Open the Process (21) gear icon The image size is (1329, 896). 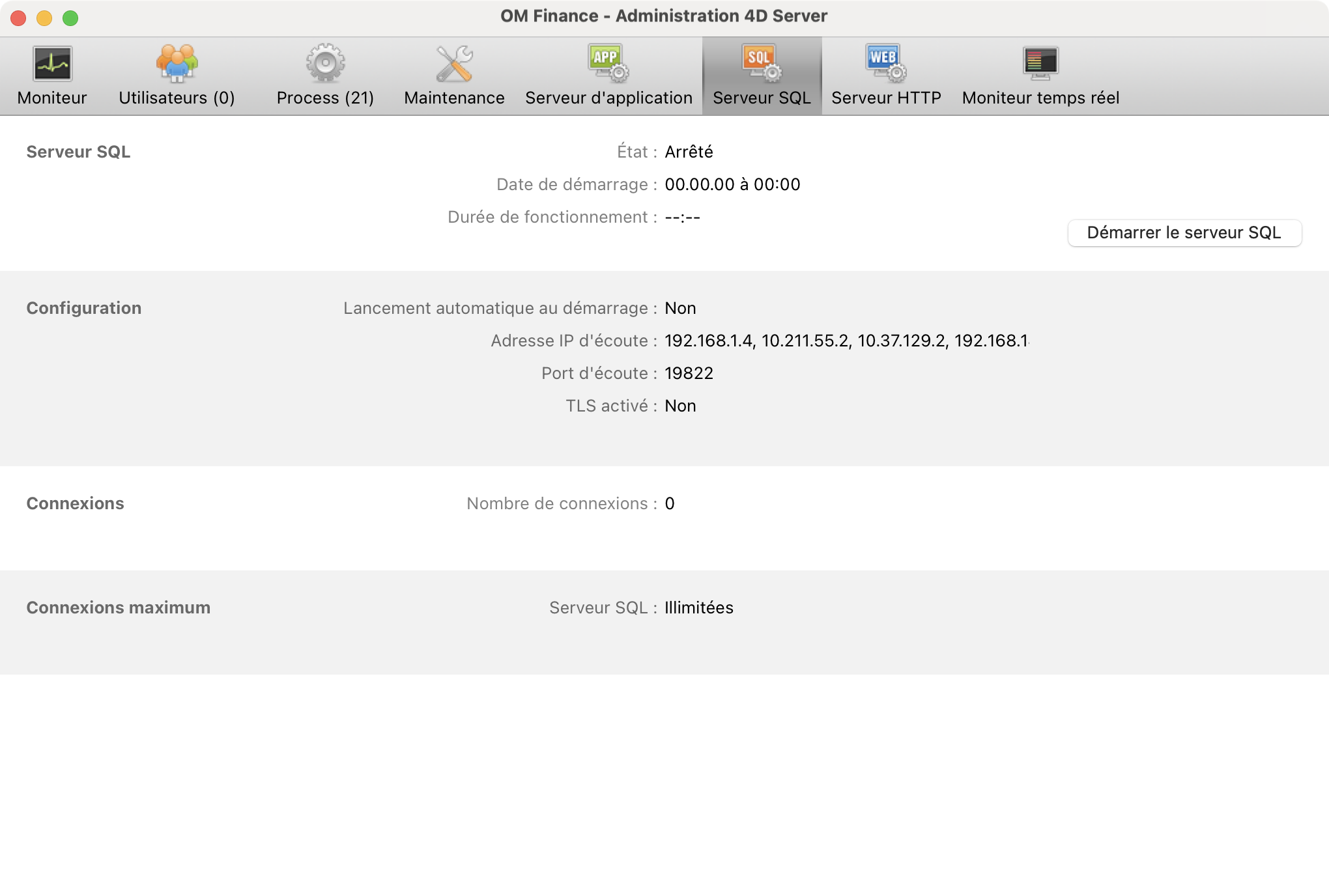pyautogui.click(x=325, y=64)
